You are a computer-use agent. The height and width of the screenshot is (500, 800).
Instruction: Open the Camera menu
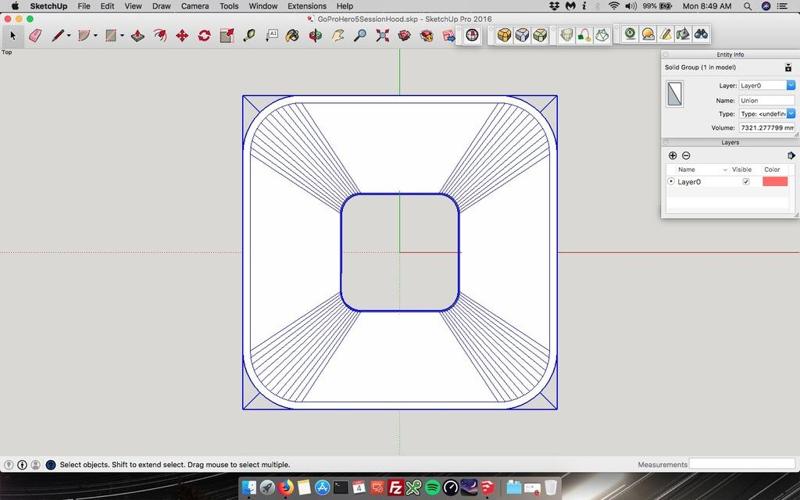(194, 6)
